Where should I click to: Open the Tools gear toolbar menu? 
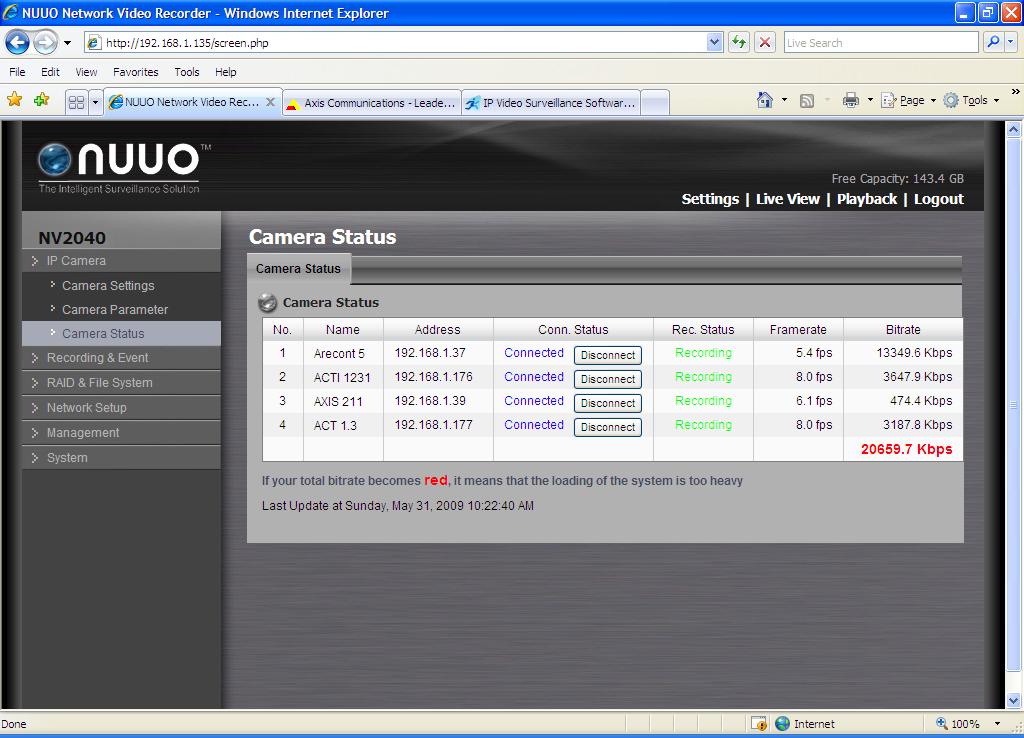[971, 100]
